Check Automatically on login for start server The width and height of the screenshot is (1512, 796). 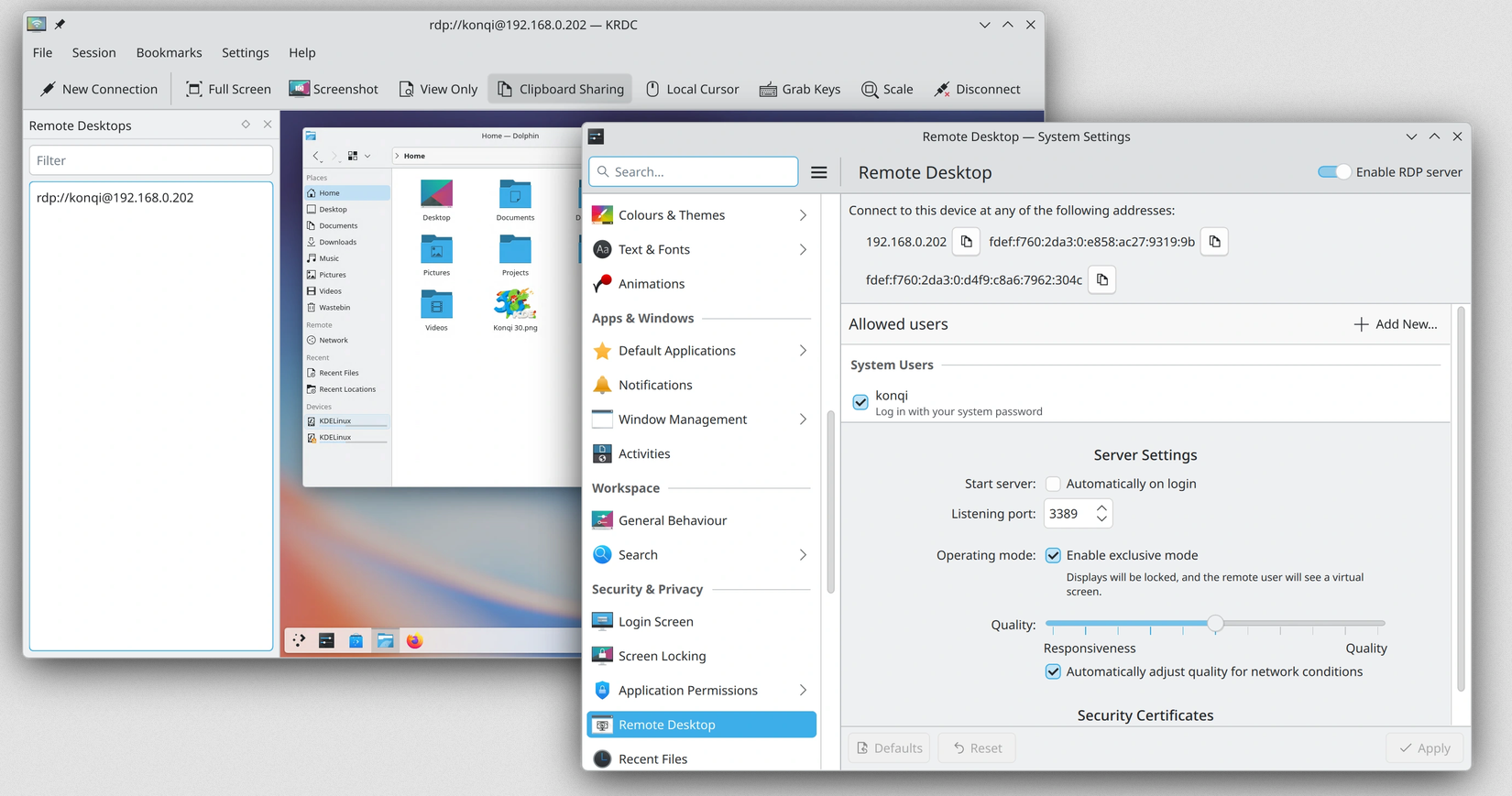coord(1053,484)
